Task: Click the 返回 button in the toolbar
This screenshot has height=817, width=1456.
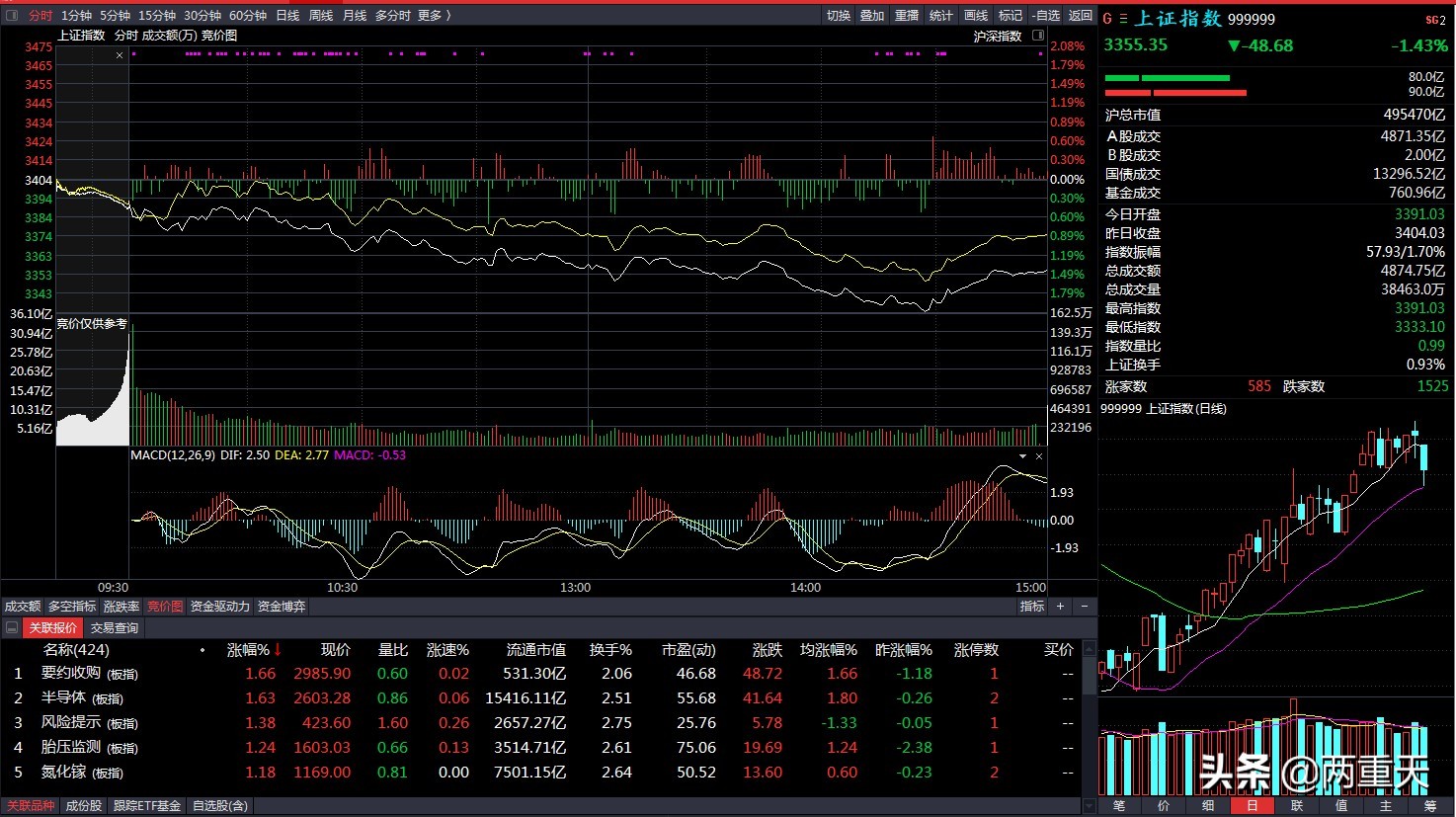Action: coord(1081,15)
